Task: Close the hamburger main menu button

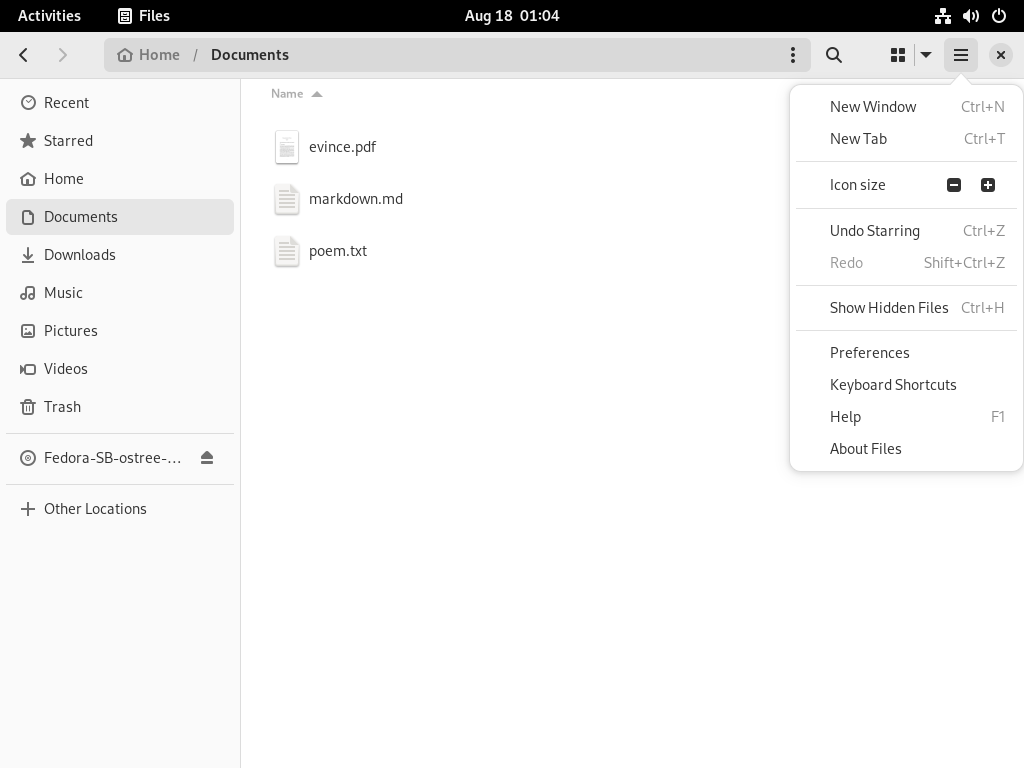Action: click(x=961, y=55)
